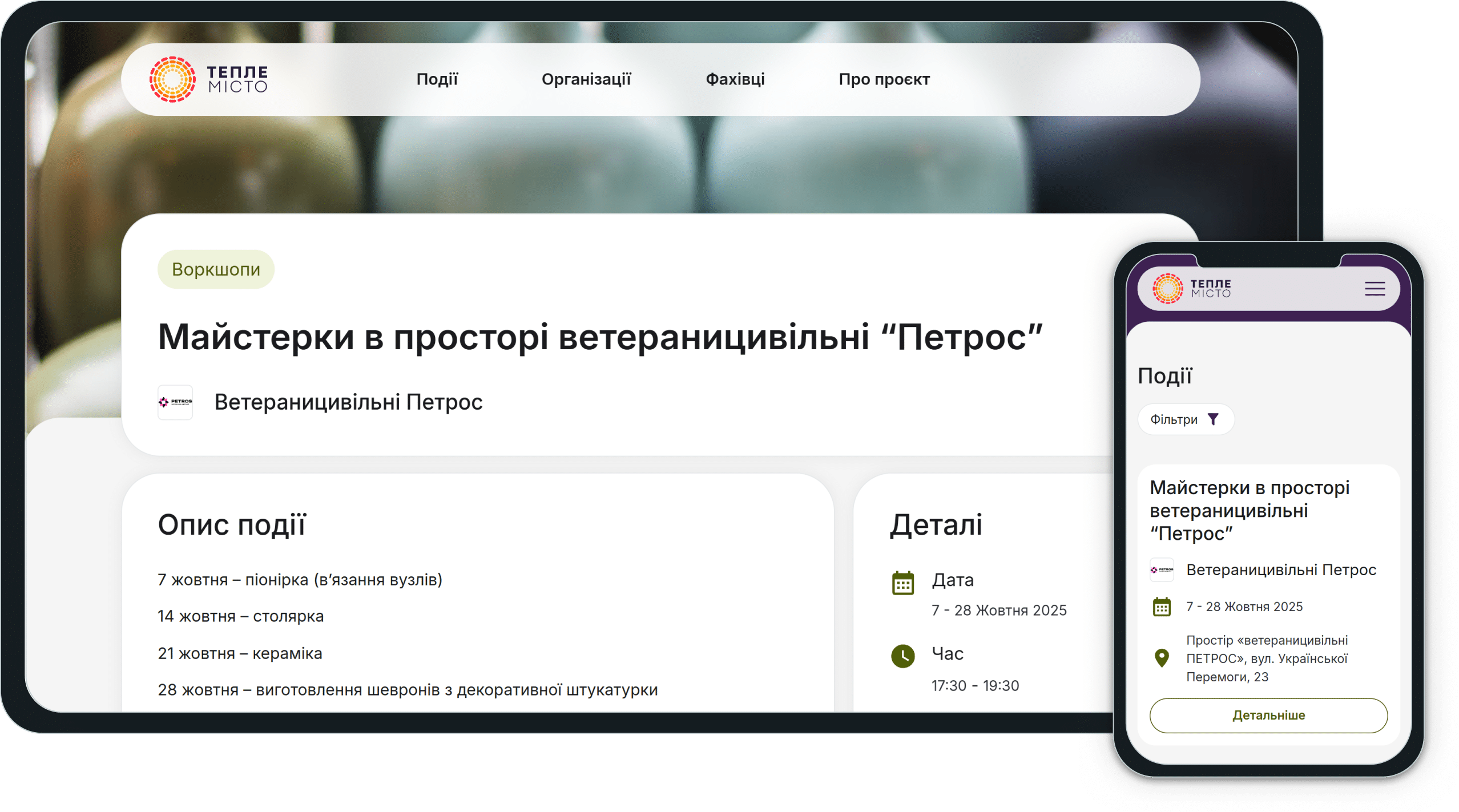
Task: Click the location pin icon in mobile card
Action: 1161,658
